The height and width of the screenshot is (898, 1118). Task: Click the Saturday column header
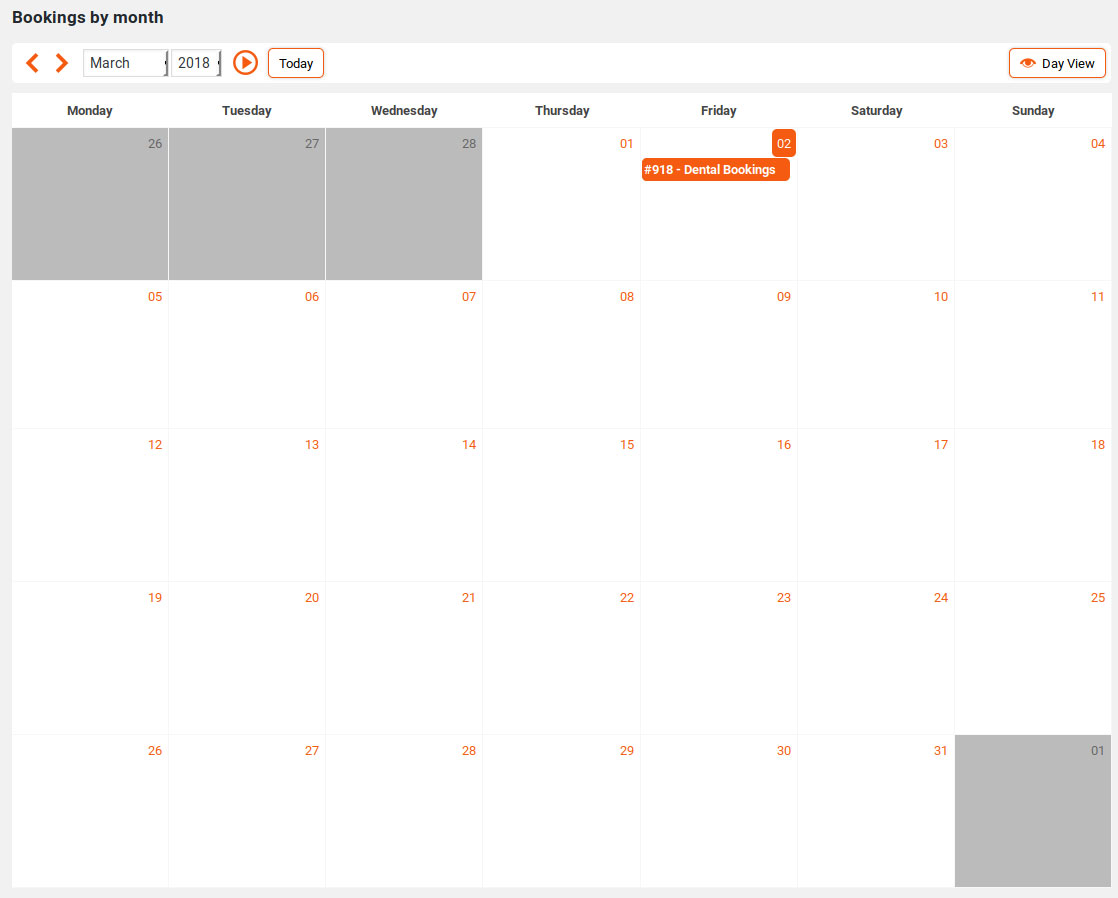point(876,111)
